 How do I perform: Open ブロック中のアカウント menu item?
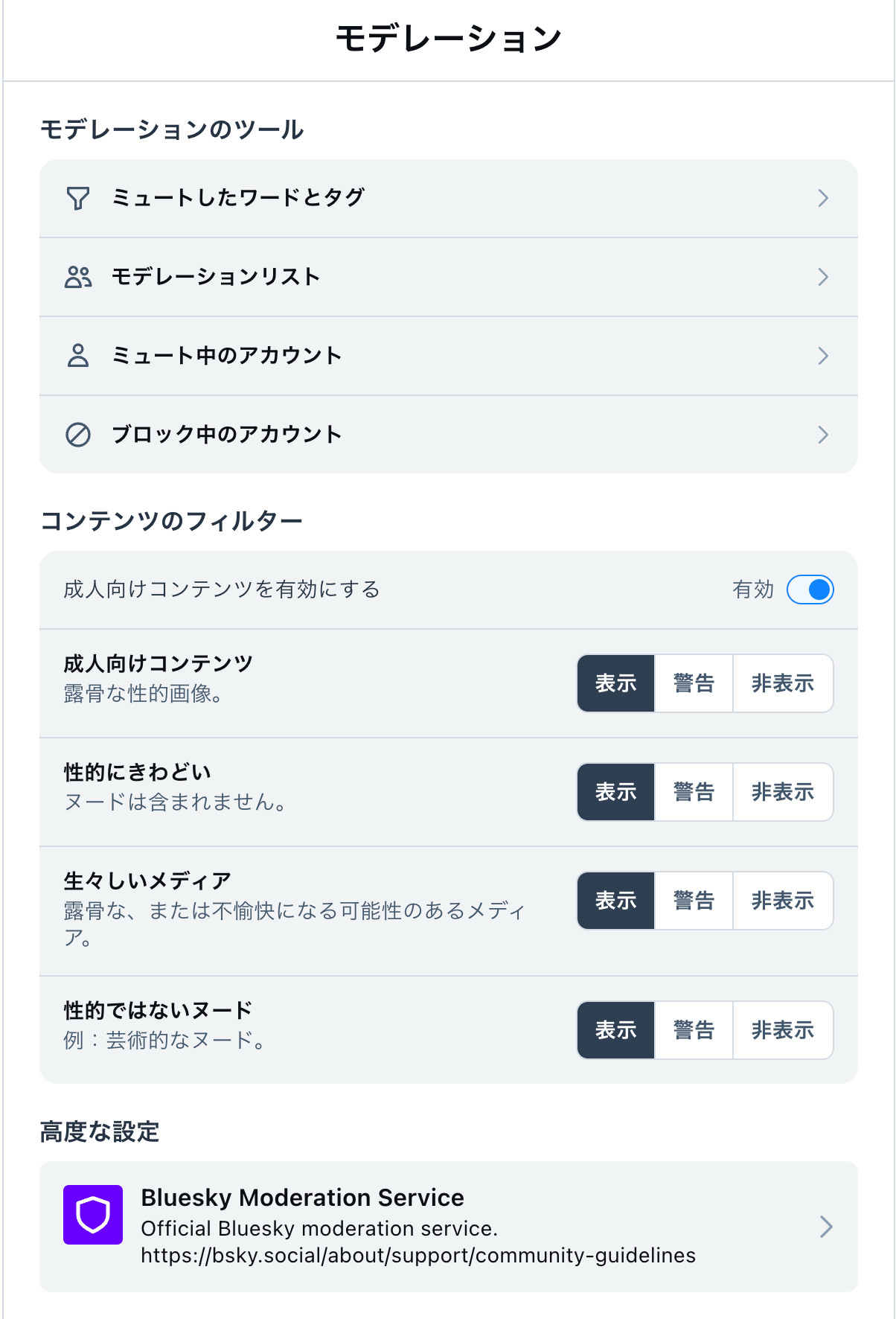pos(226,435)
